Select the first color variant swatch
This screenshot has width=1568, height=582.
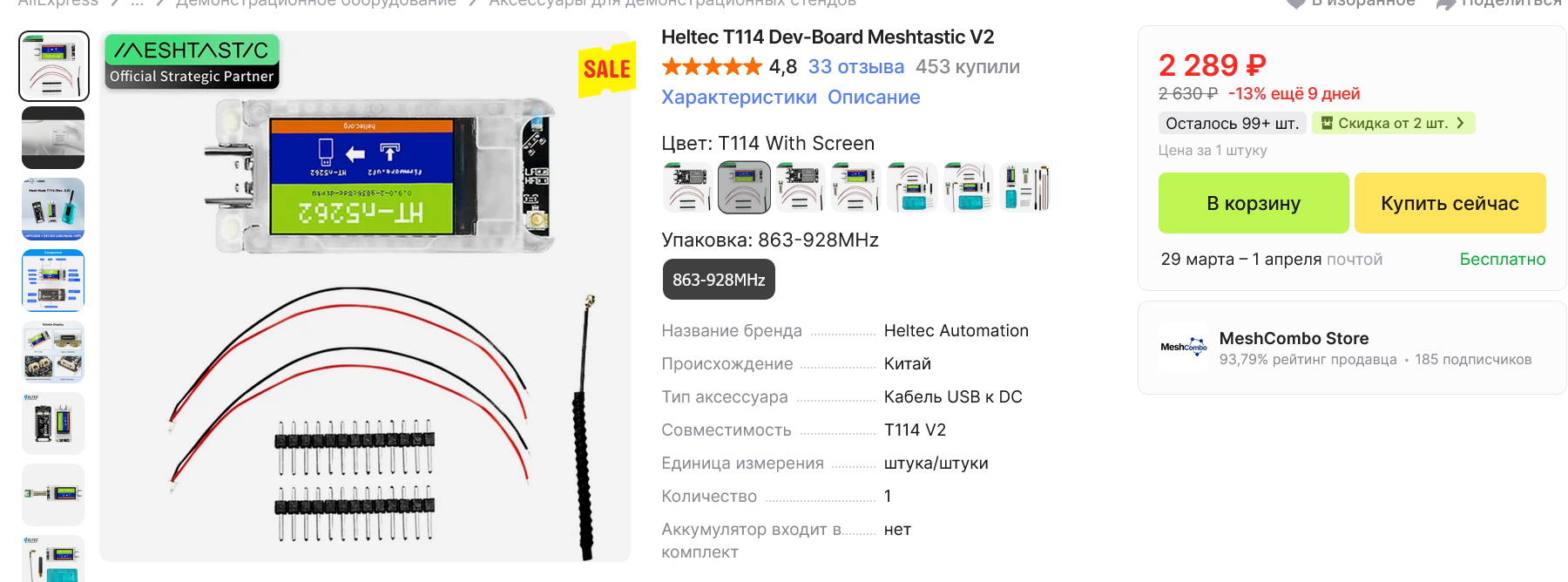tap(687, 187)
